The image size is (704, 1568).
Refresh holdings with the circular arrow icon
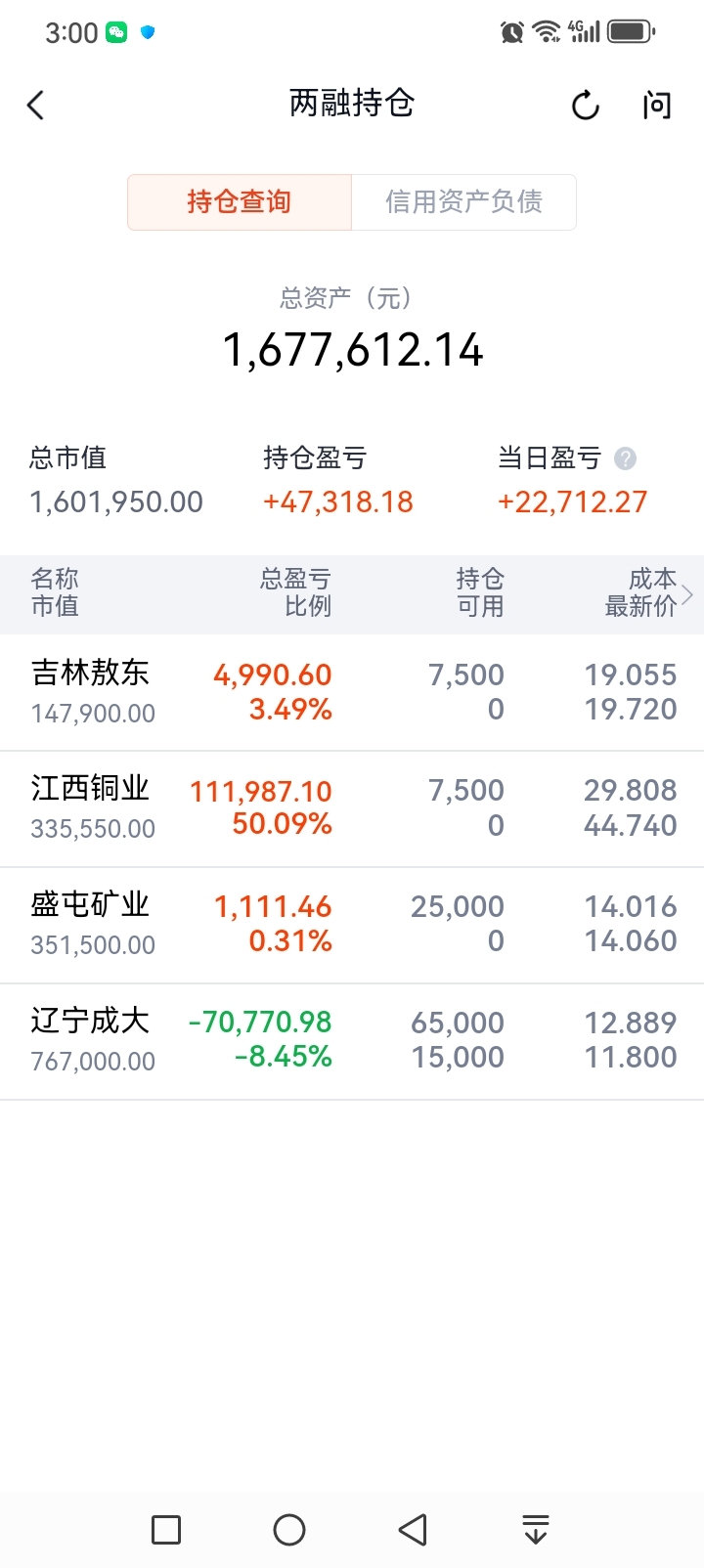(x=585, y=105)
